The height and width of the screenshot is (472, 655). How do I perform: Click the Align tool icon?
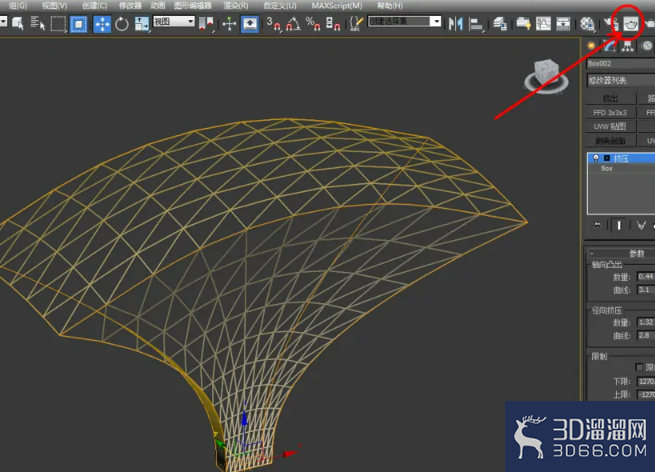click(475, 24)
